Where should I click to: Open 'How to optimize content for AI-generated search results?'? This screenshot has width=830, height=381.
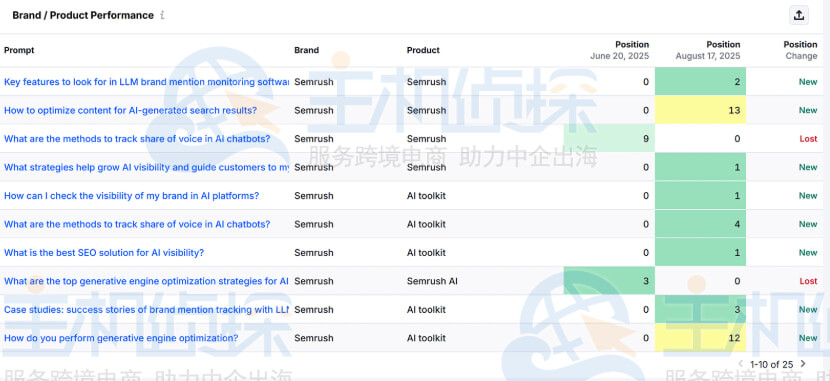[x=130, y=111]
